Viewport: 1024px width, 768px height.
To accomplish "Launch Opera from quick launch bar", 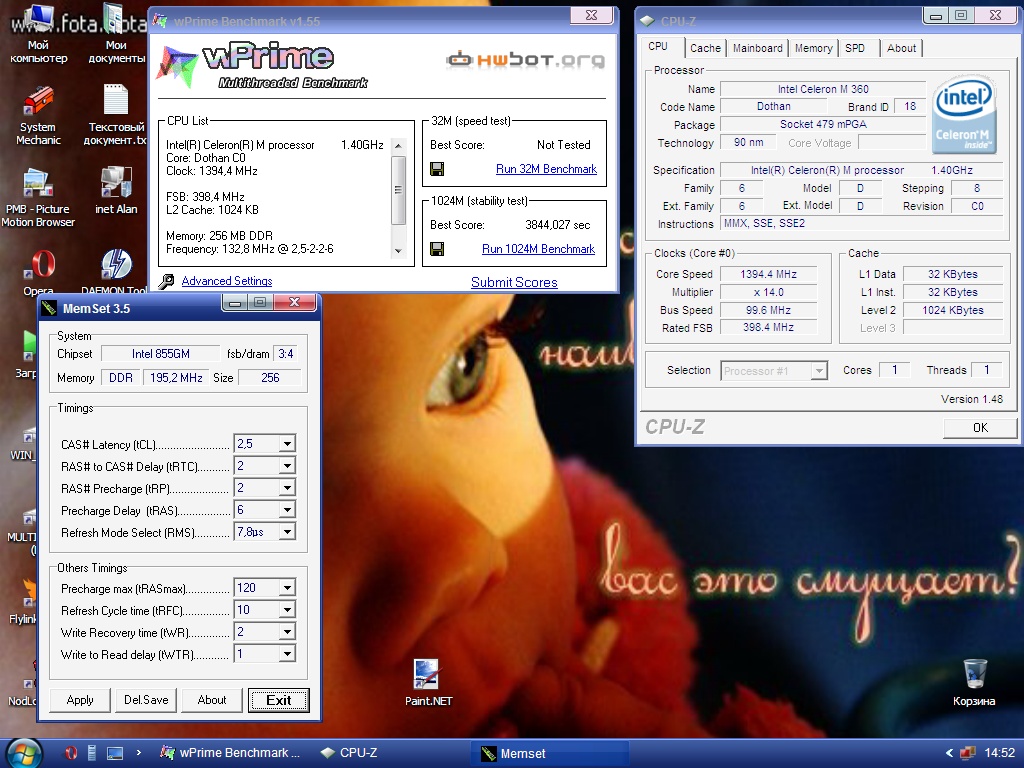I will pyautogui.click(x=71, y=753).
